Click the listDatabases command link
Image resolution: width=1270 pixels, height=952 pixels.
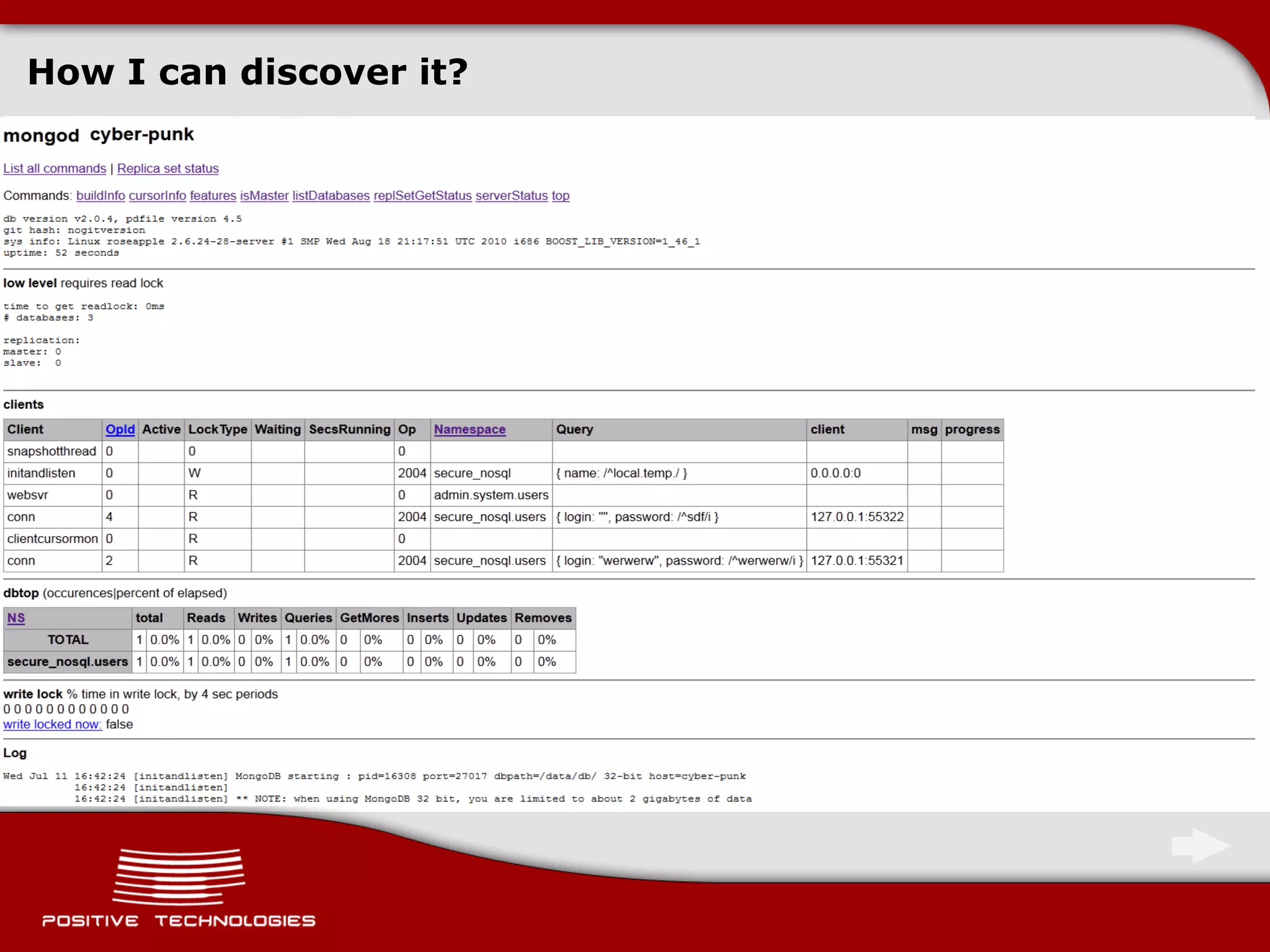331,196
